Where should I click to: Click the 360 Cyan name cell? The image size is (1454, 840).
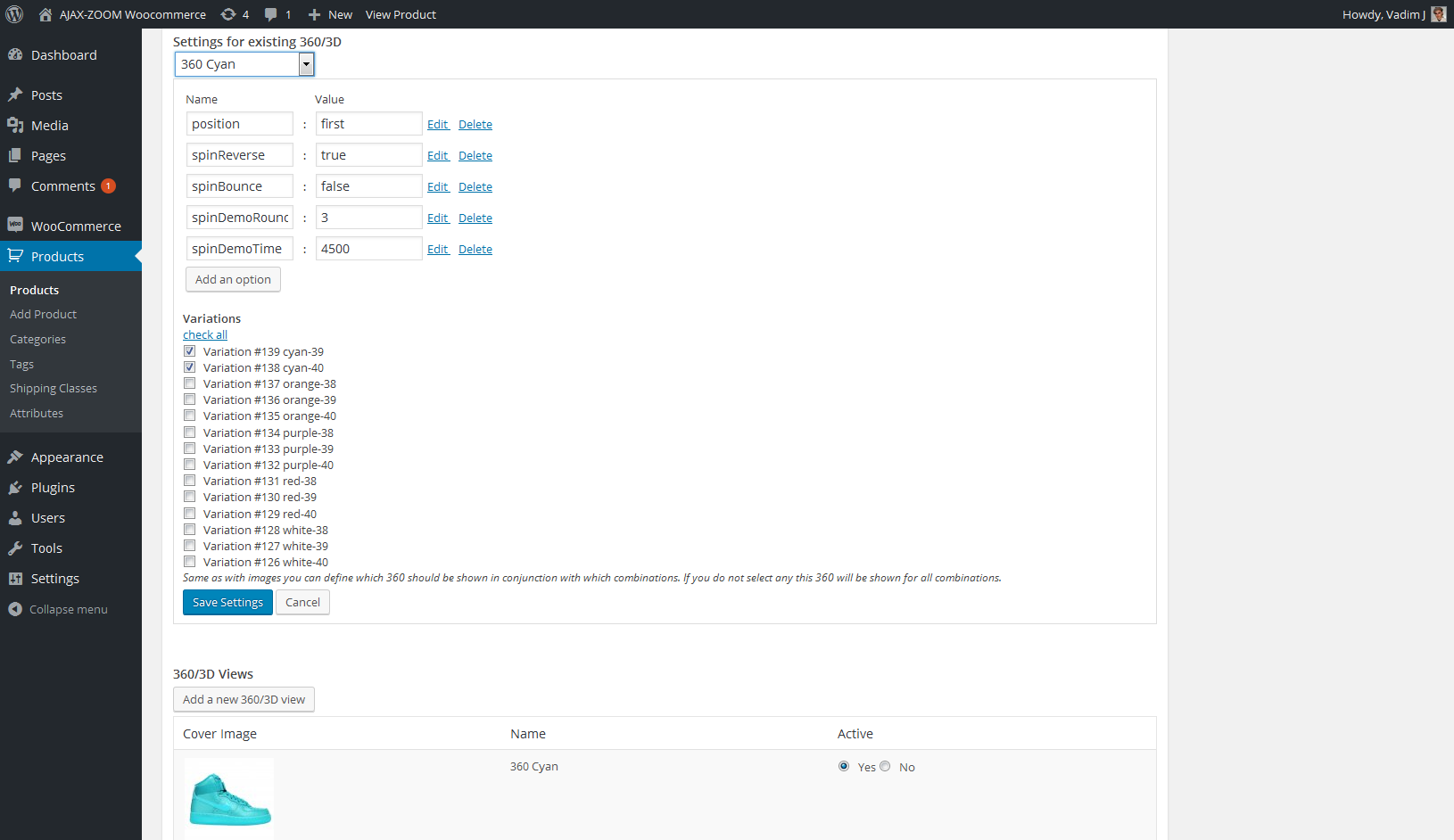click(x=534, y=766)
